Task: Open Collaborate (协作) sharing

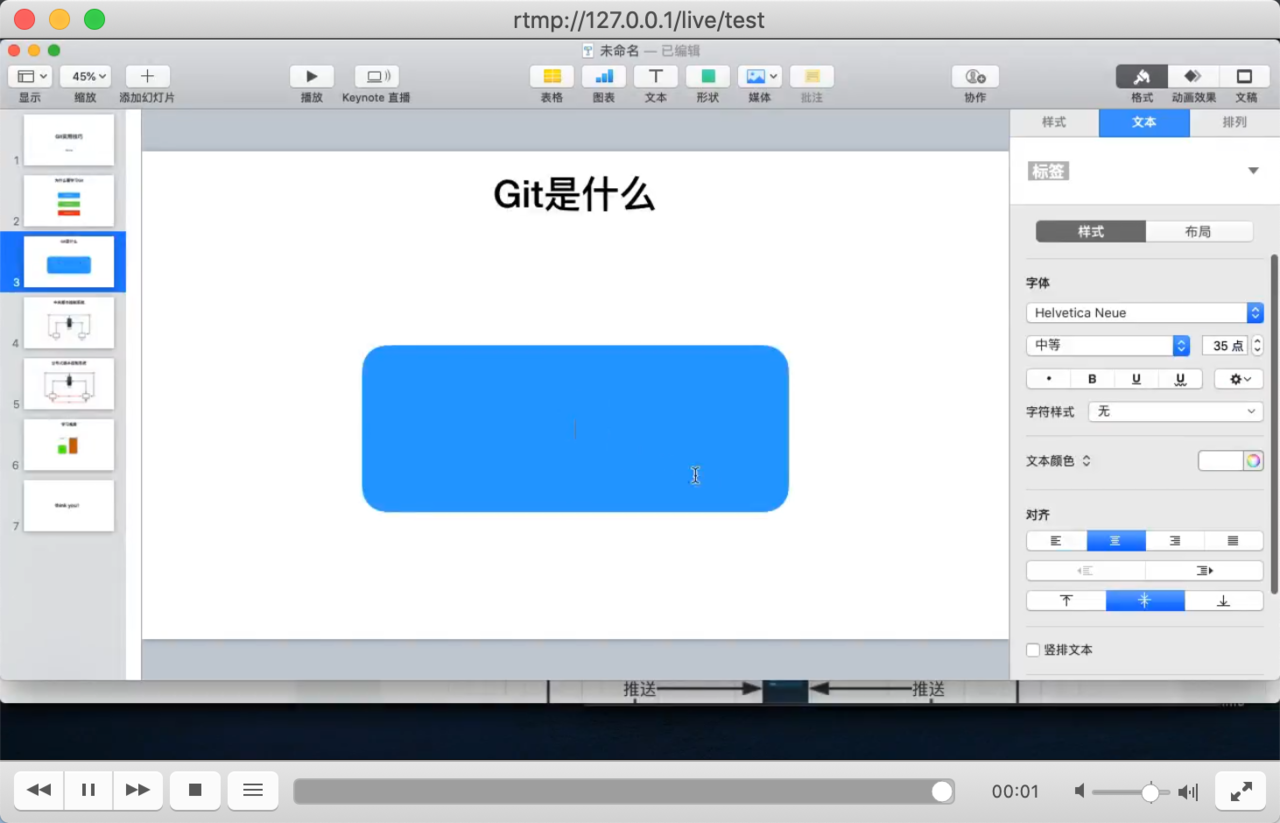Action: point(975,76)
